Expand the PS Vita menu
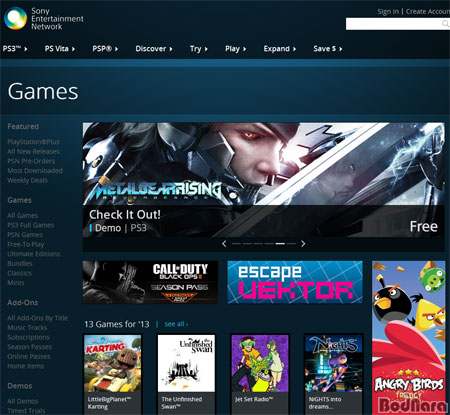The image size is (450, 415). point(60,49)
